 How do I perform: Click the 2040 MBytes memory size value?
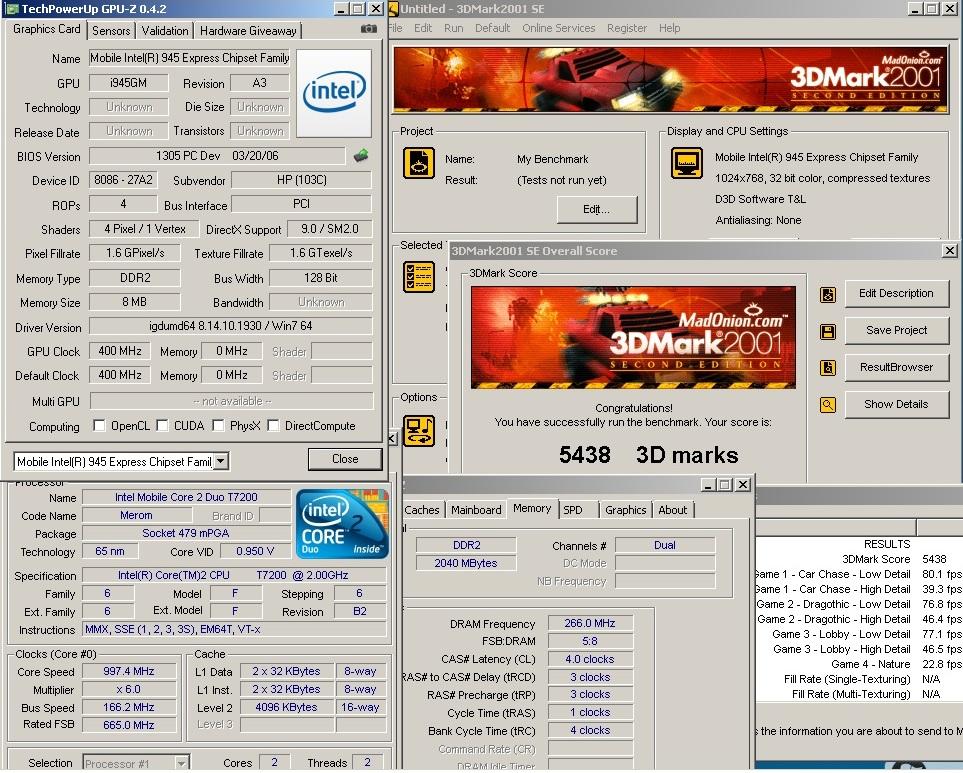point(466,563)
